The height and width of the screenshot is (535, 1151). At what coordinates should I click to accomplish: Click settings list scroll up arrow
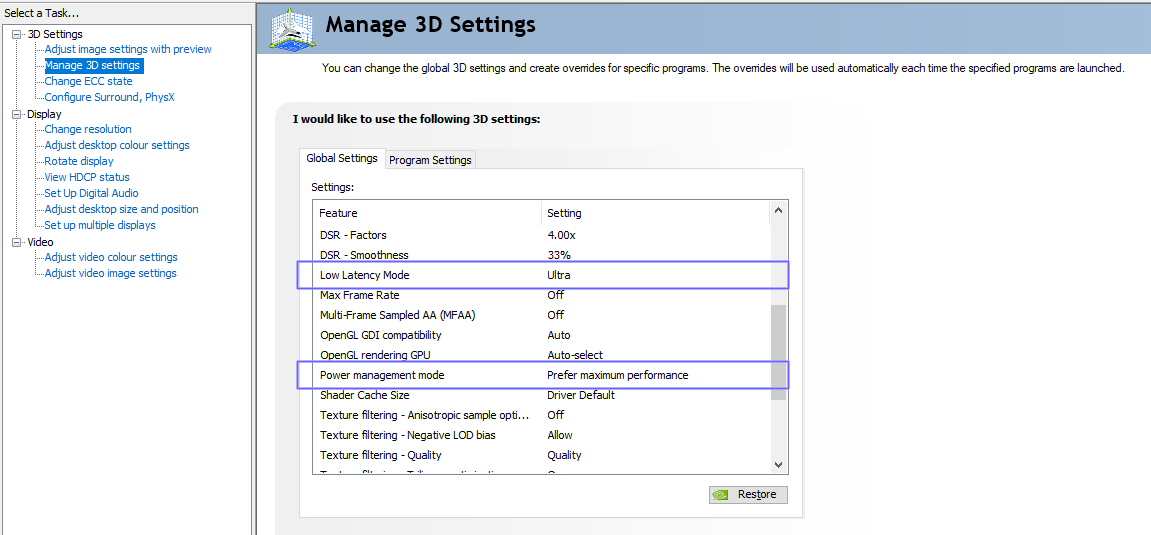pos(778,211)
